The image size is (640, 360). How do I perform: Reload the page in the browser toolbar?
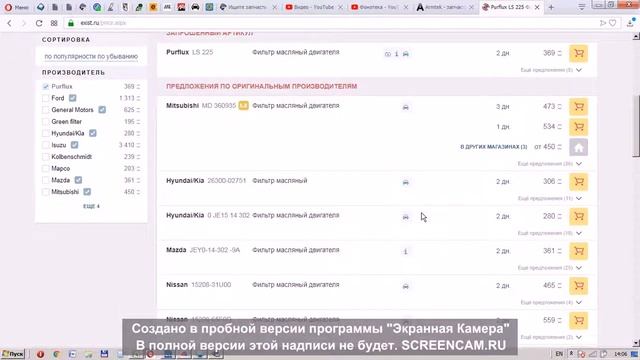click(39, 23)
